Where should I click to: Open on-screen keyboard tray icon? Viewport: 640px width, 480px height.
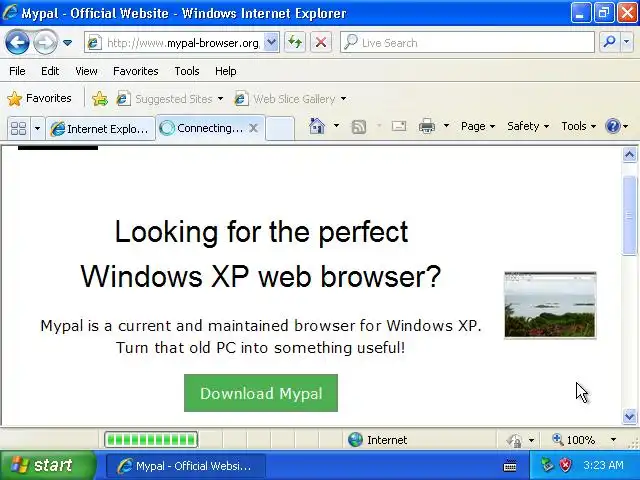click(510, 465)
